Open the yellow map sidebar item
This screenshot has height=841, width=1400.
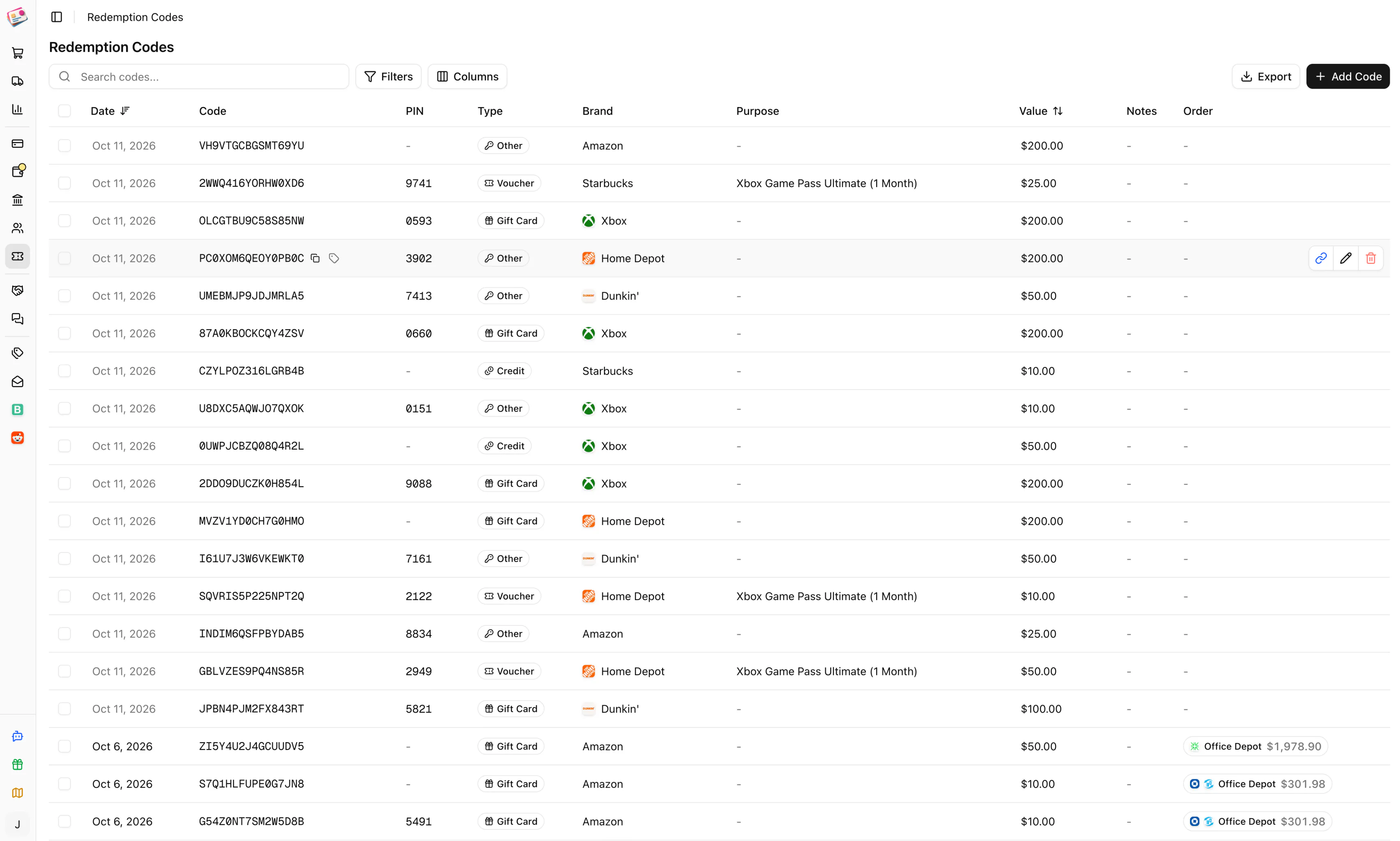coord(17,793)
